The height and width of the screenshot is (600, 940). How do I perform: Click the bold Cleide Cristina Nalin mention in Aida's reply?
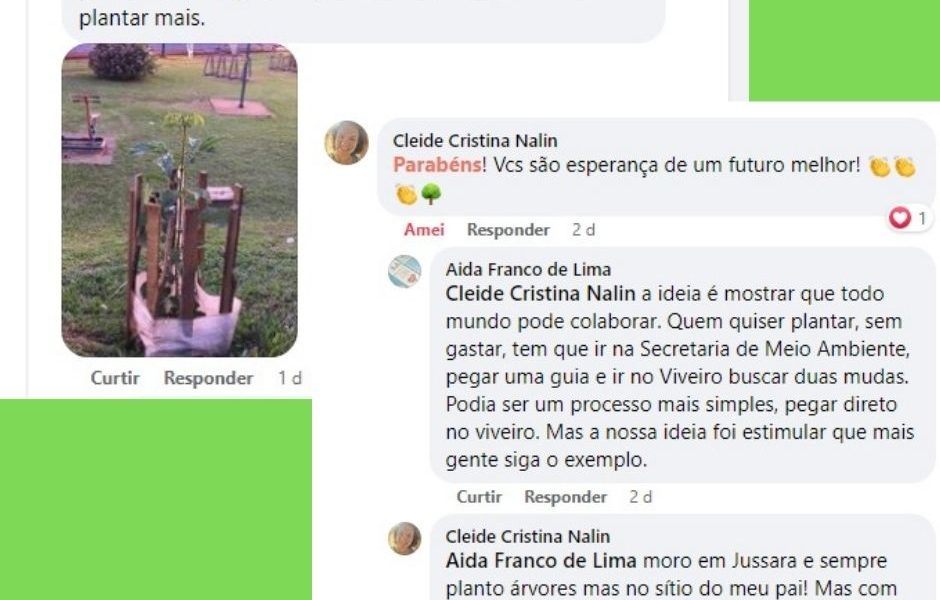(540, 294)
